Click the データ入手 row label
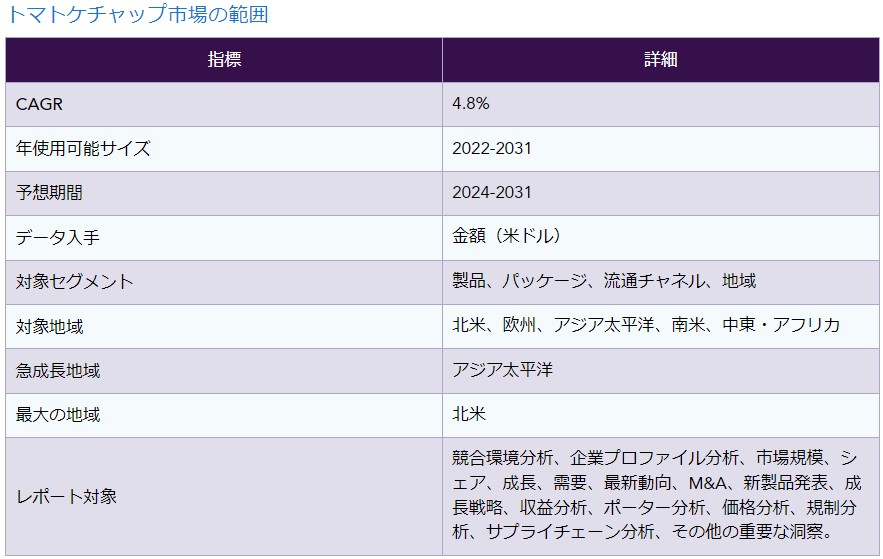Image resolution: width=883 pixels, height=559 pixels. click(58, 238)
